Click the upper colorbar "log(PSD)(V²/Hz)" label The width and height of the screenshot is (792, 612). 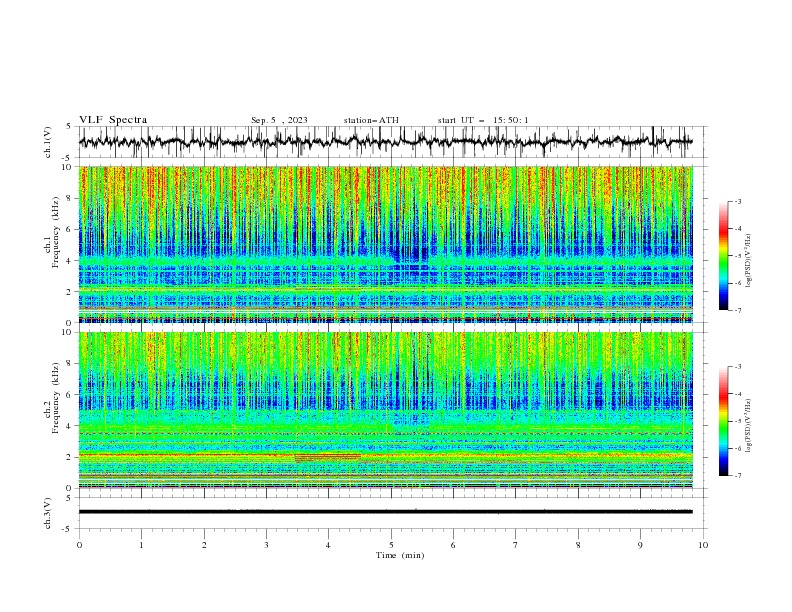tap(748, 261)
